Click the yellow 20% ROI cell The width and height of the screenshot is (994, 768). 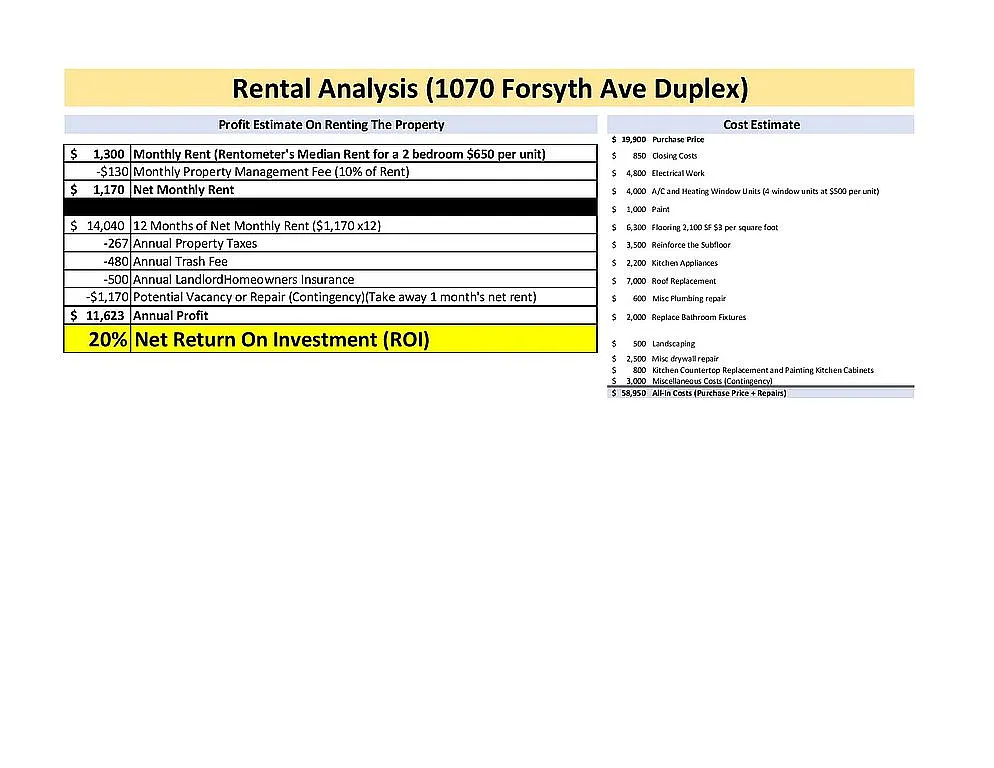(98, 340)
